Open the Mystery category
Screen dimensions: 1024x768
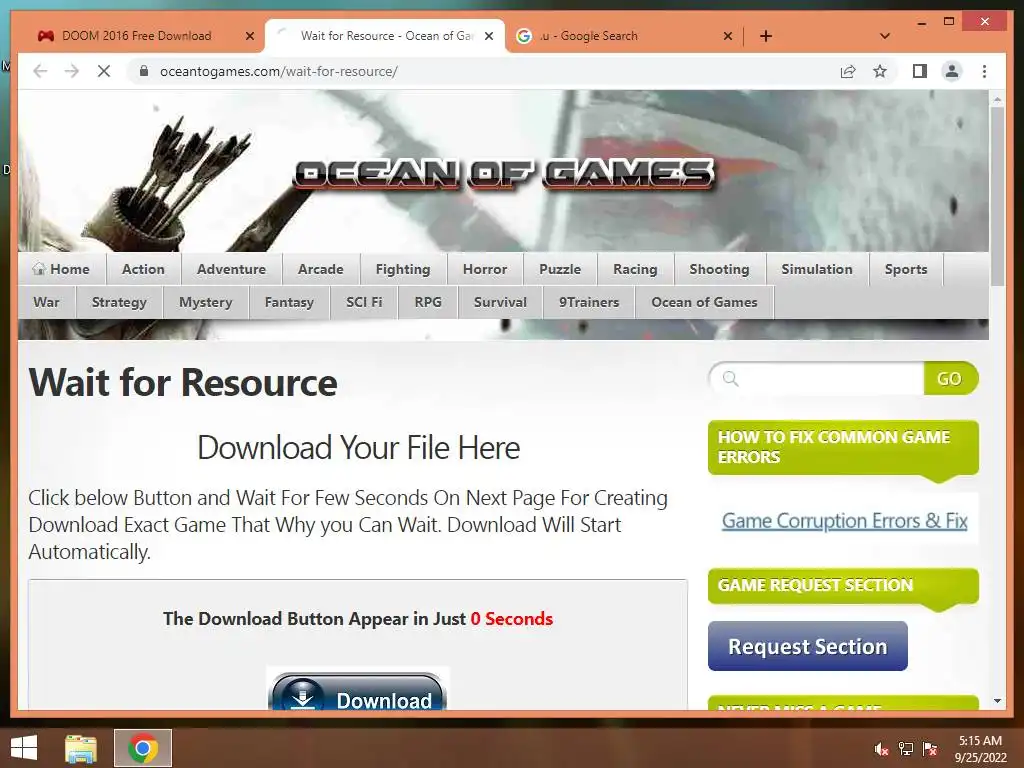click(206, 302)
